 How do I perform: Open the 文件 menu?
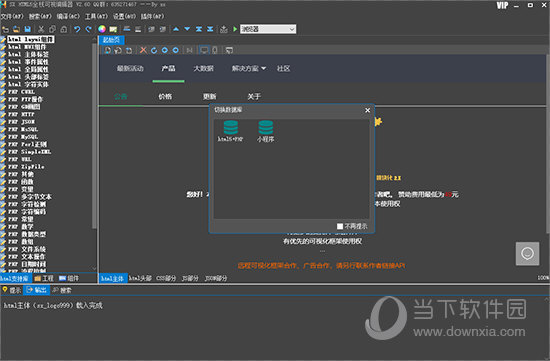coord(12,16)
